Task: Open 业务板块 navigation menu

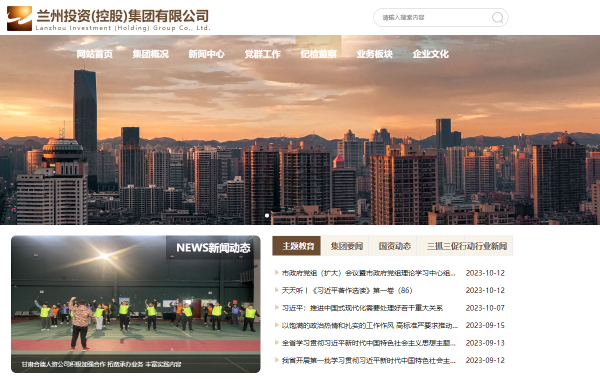Action: pos(375,54)
